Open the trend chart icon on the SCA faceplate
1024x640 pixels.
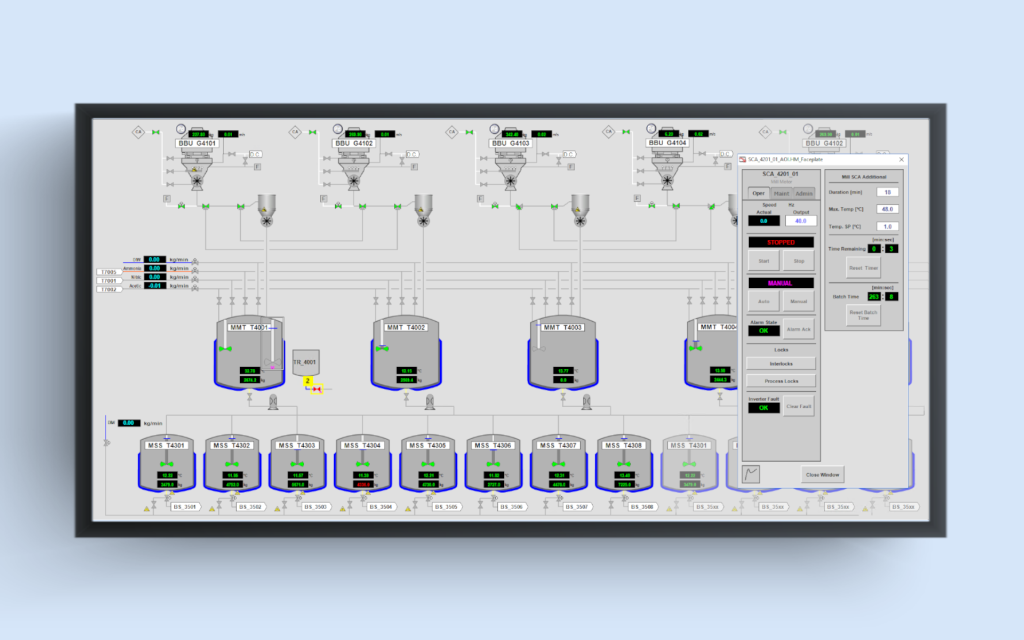click(x=749, y=474)
